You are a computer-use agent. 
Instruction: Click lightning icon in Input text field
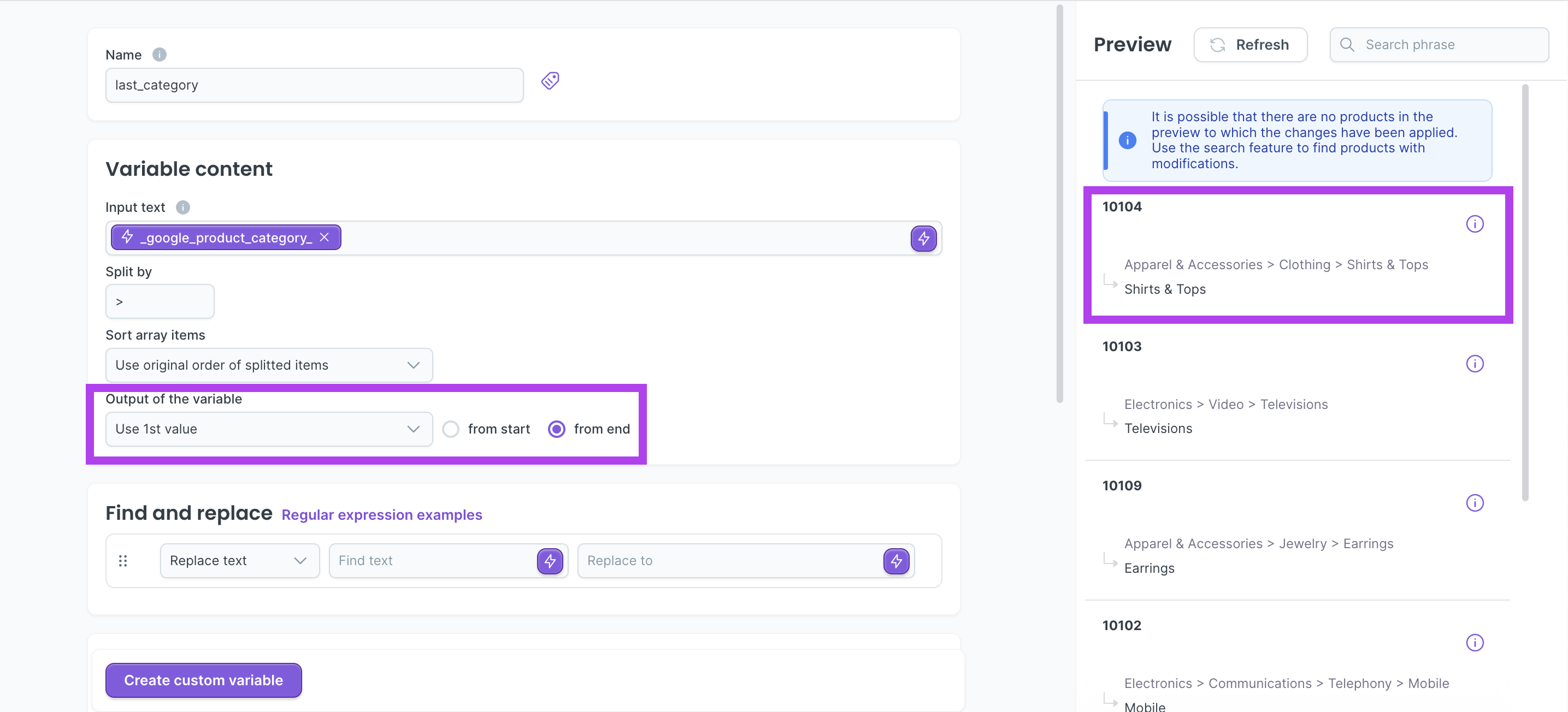coord(923,238)
